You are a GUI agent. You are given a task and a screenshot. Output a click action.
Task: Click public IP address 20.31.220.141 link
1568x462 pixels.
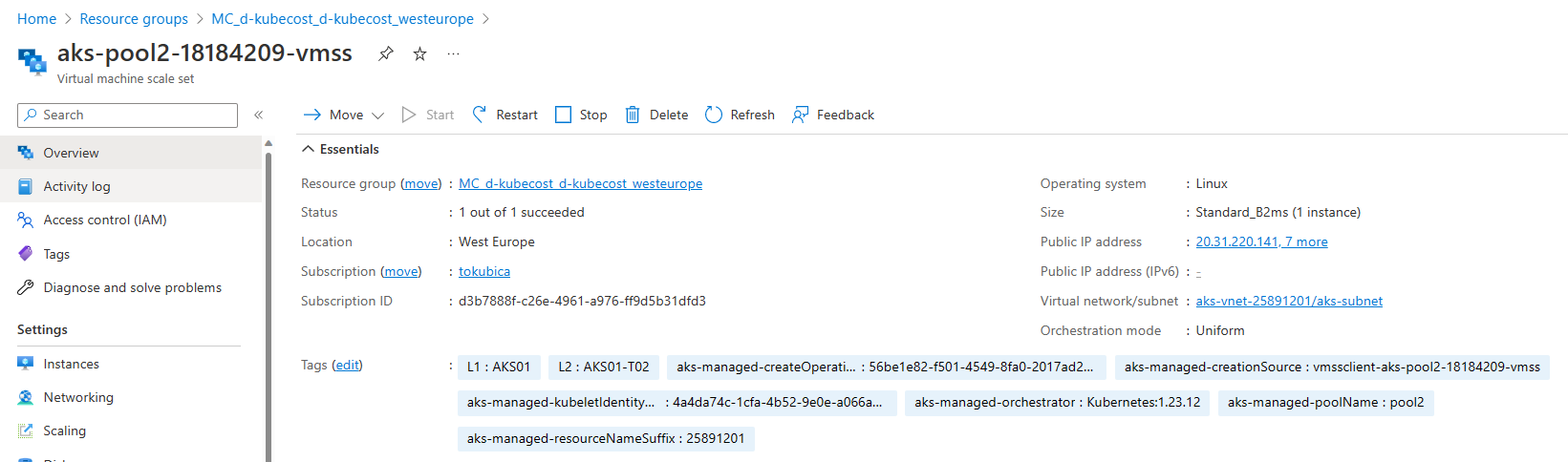click(x=1236, y=241)
